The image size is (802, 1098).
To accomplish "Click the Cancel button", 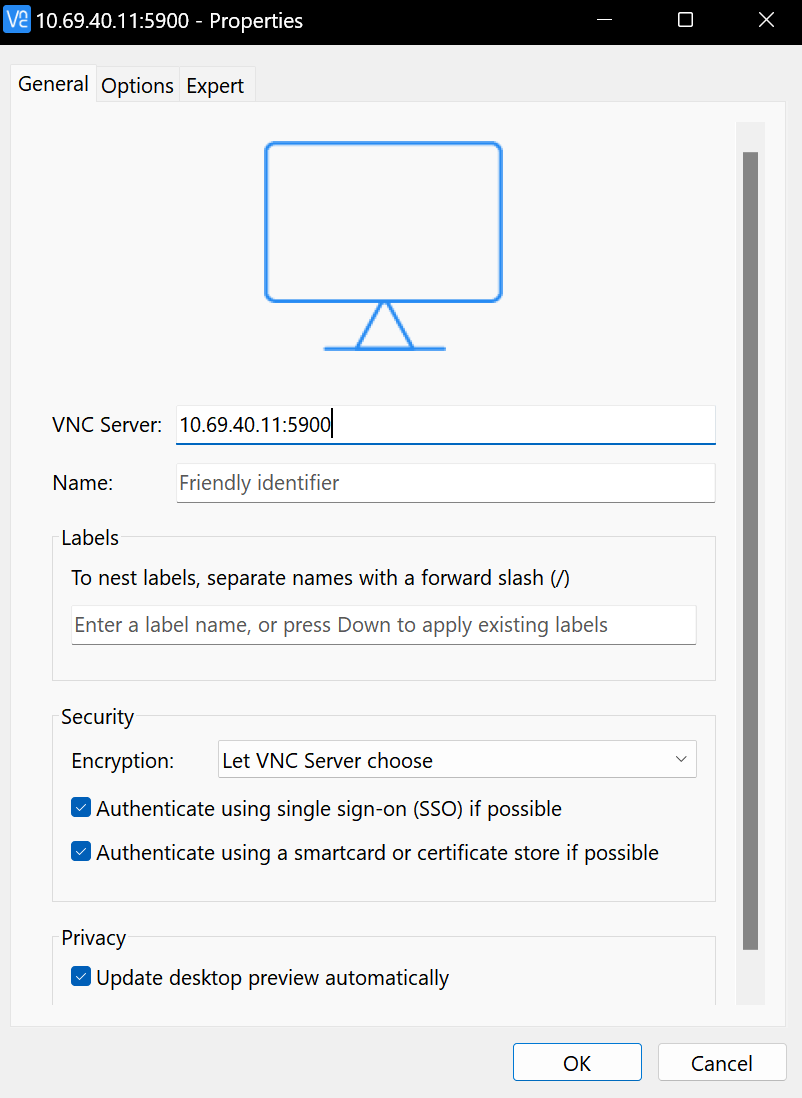I will (722, 1063).
